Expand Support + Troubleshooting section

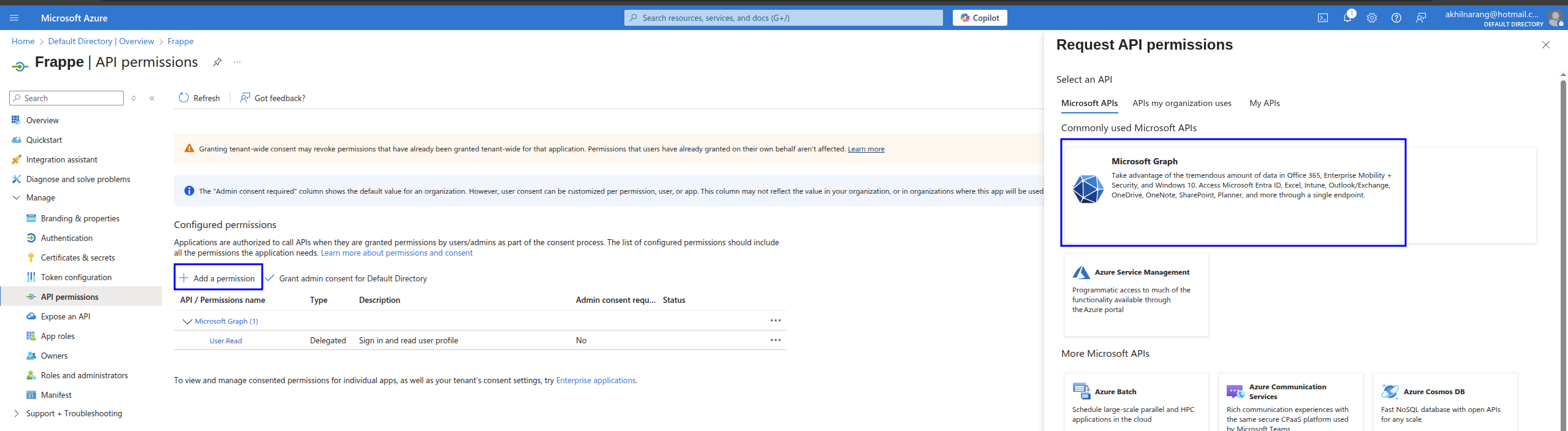(17, 413)
